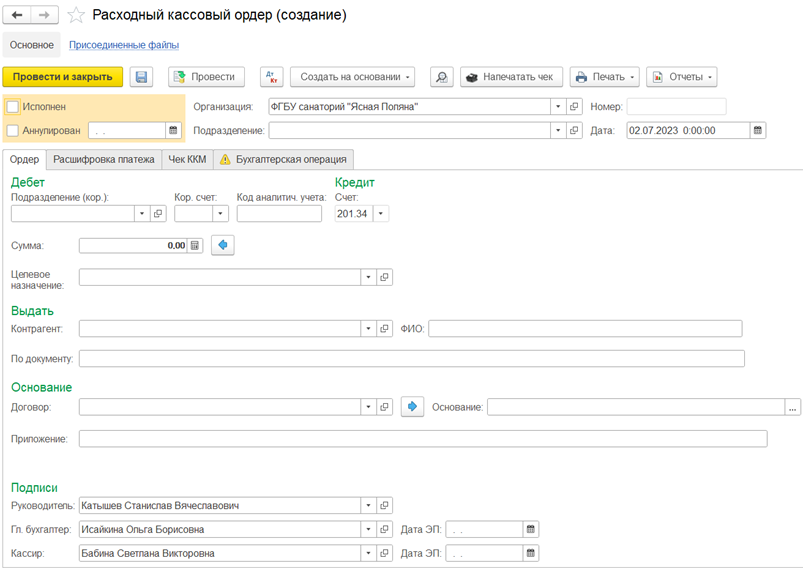
Task: Open calendar for Кассир Дата ЭП
Action: tap(531, 553)
